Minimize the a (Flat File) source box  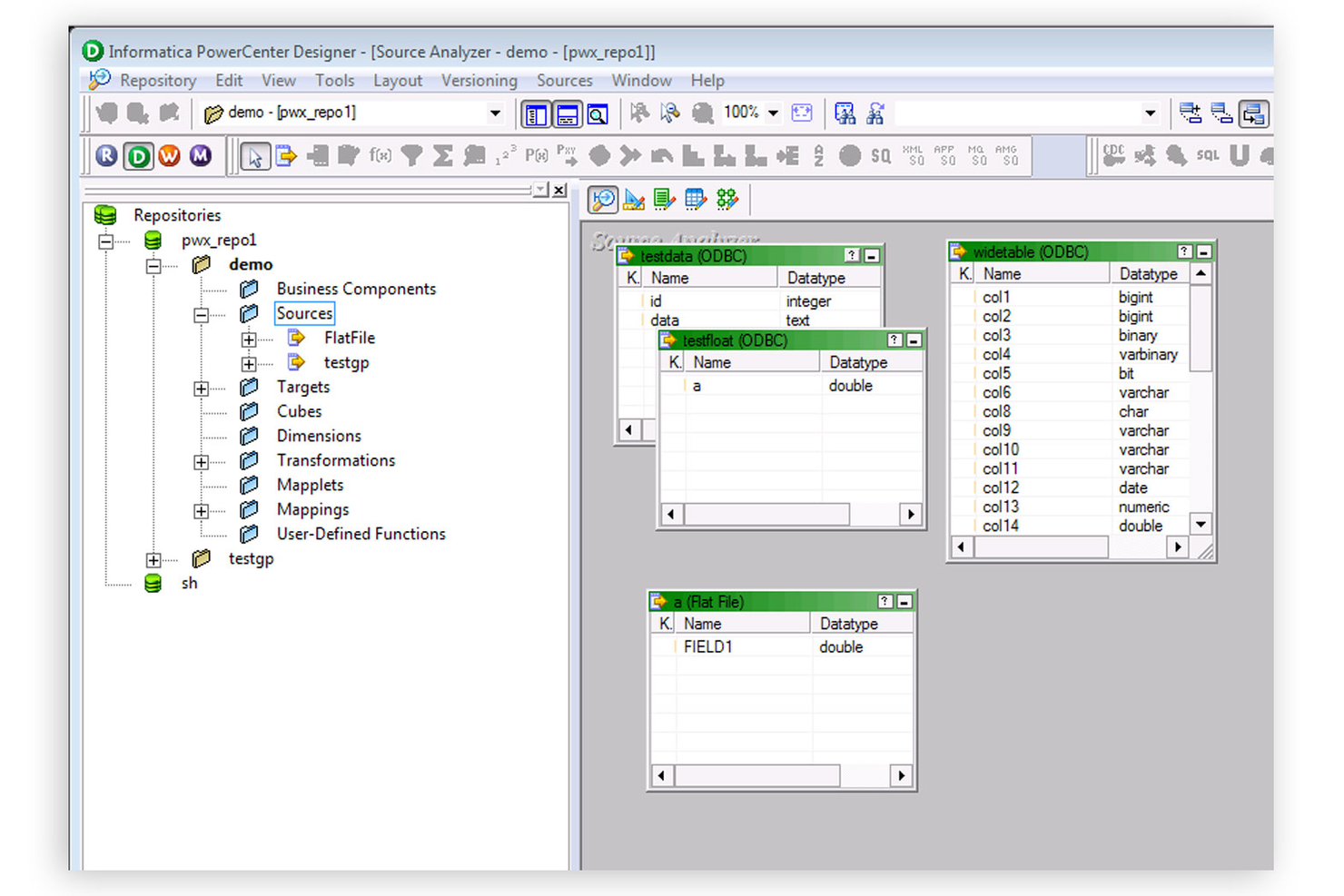point(904,602)
